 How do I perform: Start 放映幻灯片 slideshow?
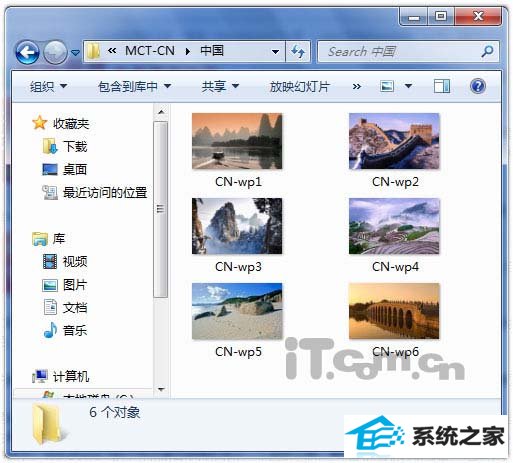tap(300, 87)
